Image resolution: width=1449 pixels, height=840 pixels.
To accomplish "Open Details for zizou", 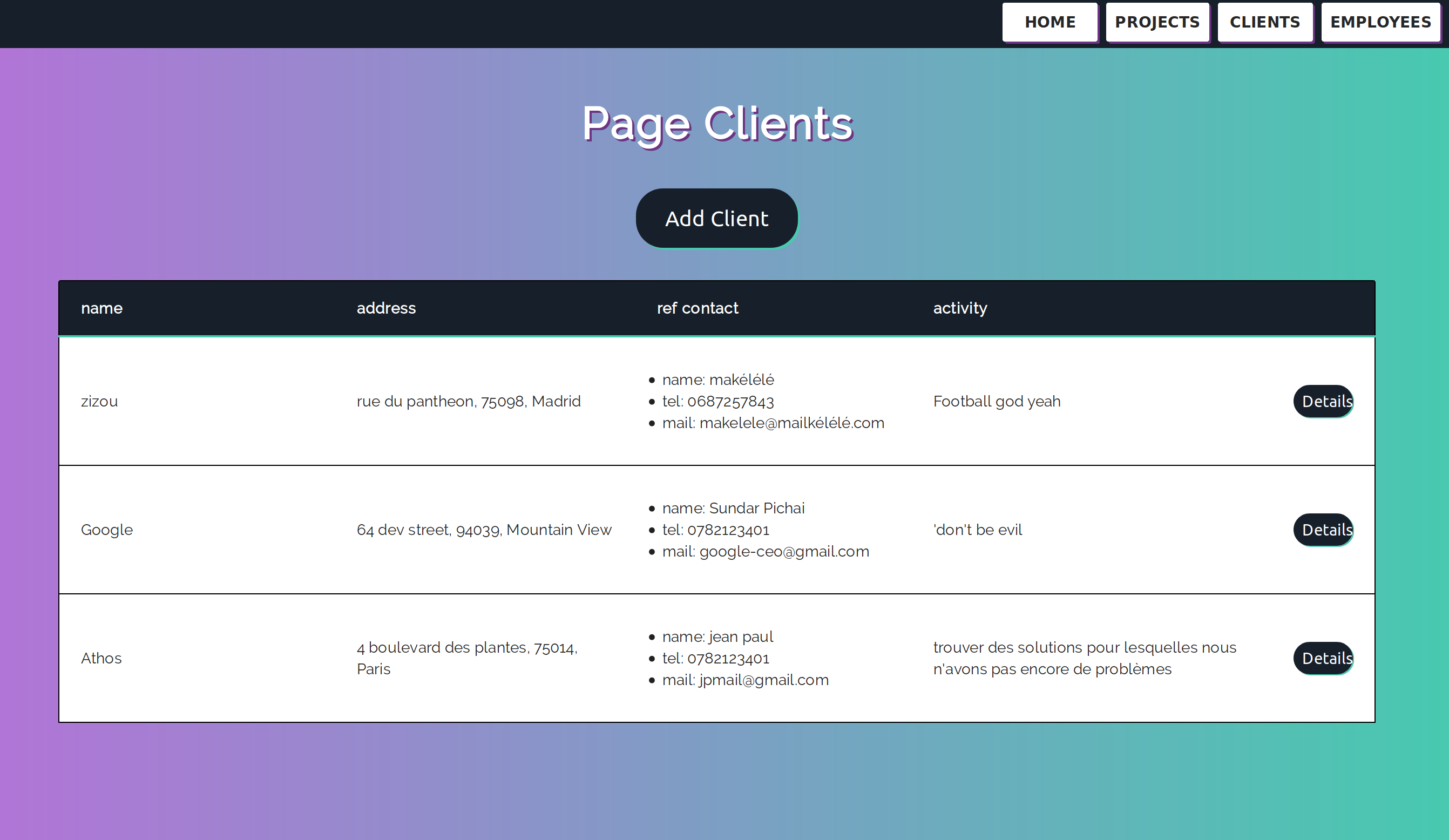I will [x=1323, y=401].
